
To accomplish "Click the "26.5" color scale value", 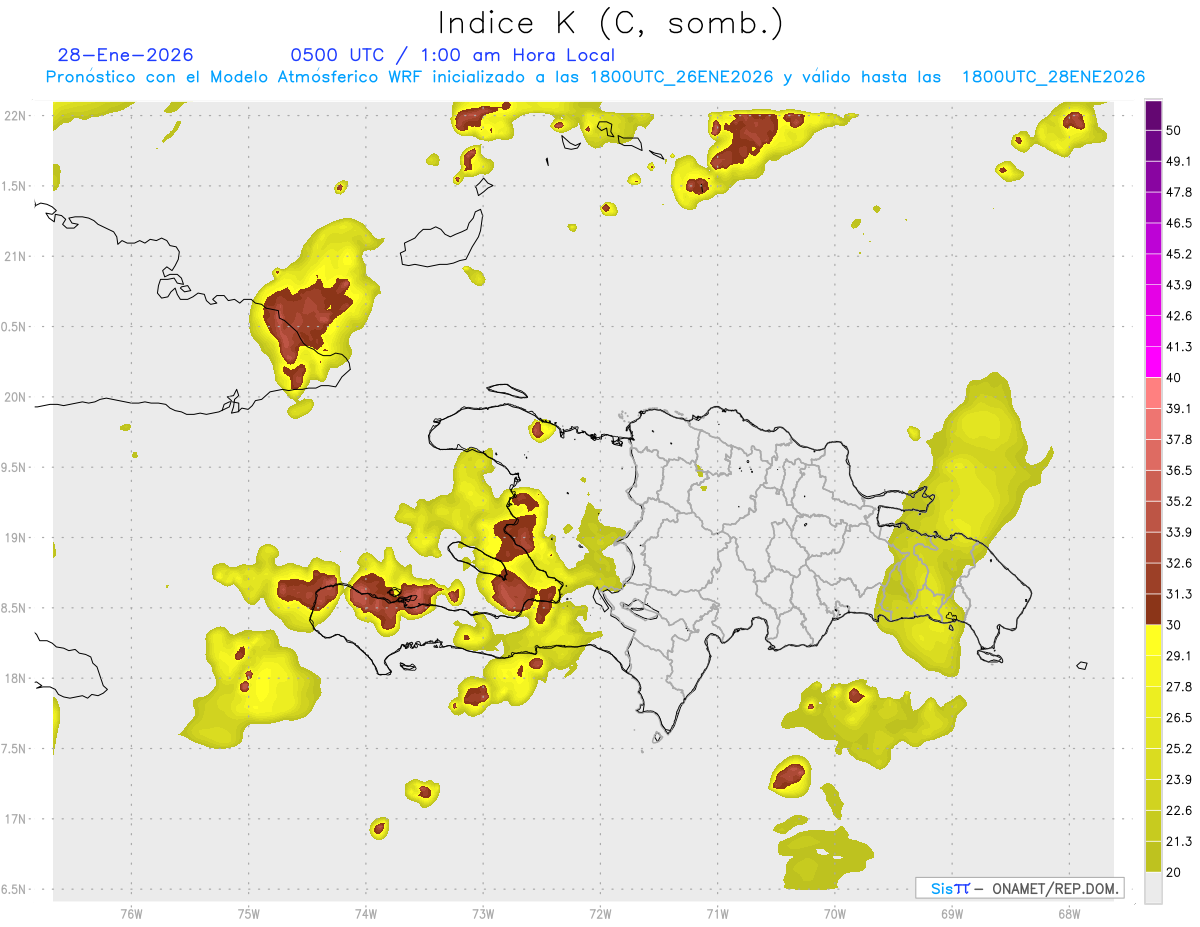I will tap(1179, 718).
